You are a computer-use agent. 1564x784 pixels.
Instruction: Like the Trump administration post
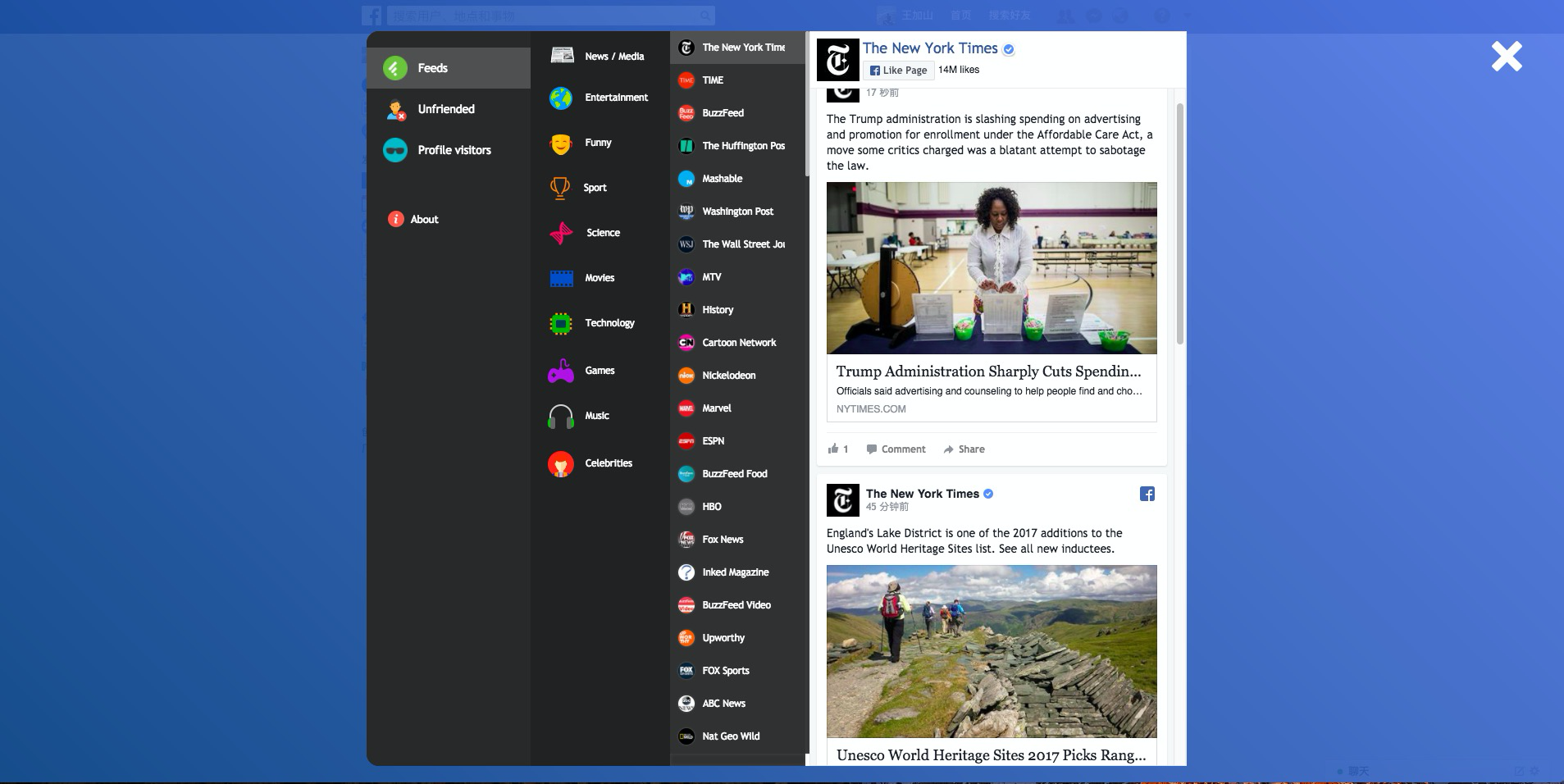838,449
